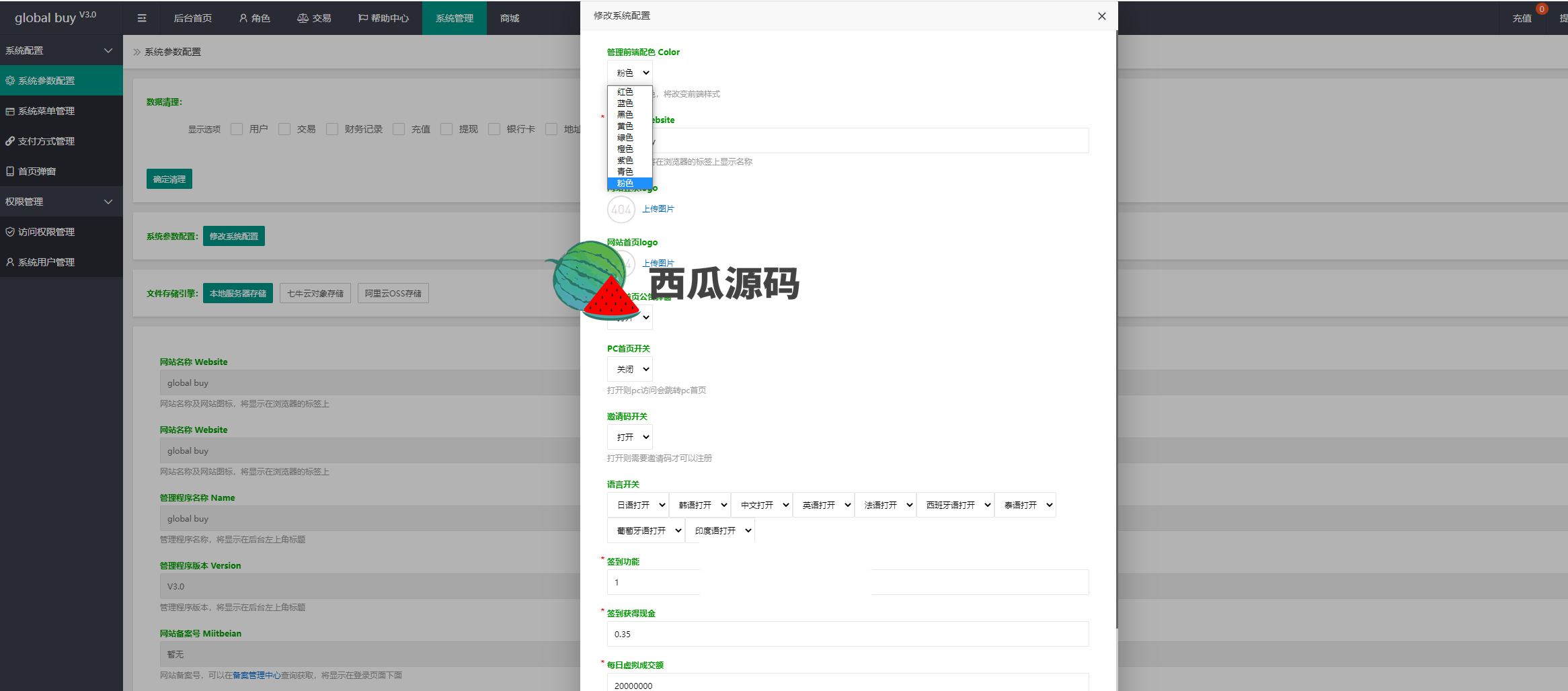Open the PC首页开关 dropdown
The width and height of the screenshot is (1568, 691).
[630, 369]
